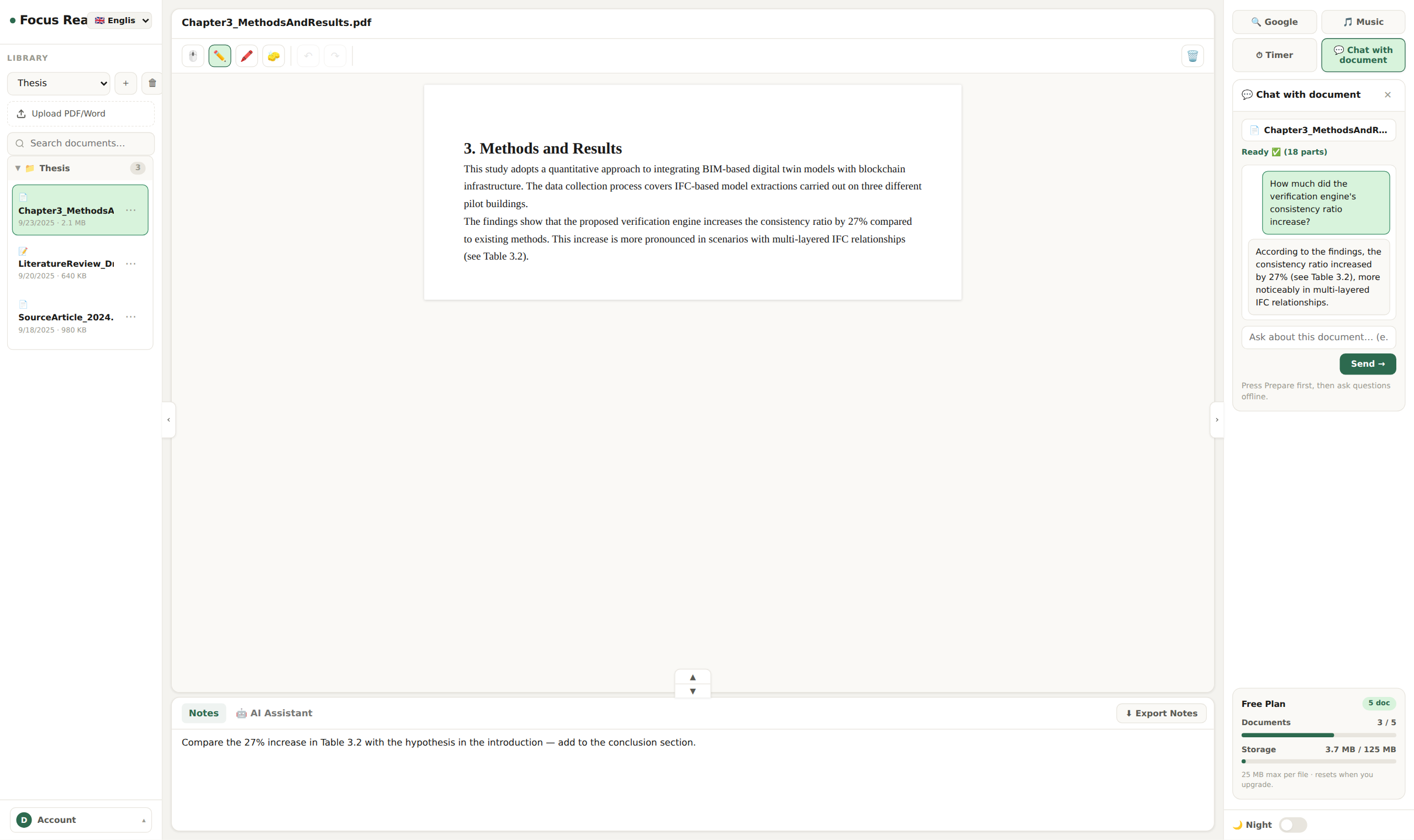Expand the Account menu

point(81,820)
